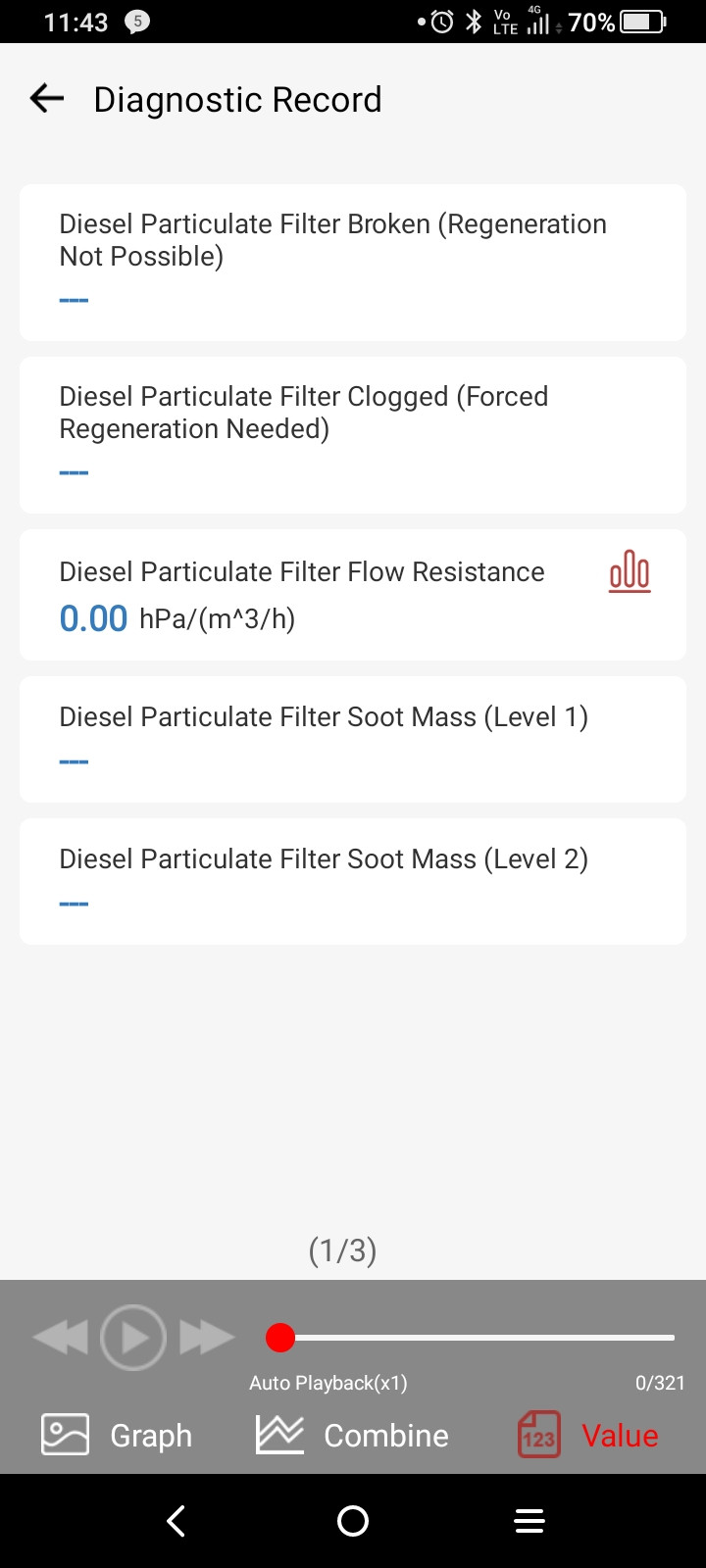The width and height of the screenshot is (706, 1568).
Task: Tap the Android home circle button
Action: coord(353,1521)
